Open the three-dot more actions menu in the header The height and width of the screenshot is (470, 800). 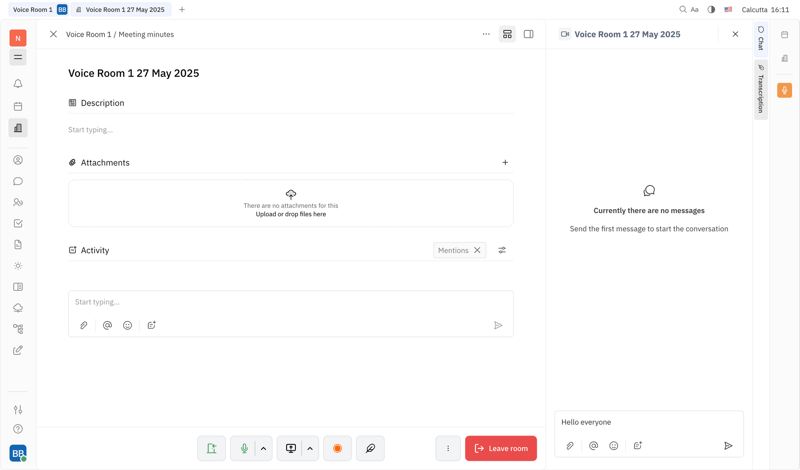486,34
